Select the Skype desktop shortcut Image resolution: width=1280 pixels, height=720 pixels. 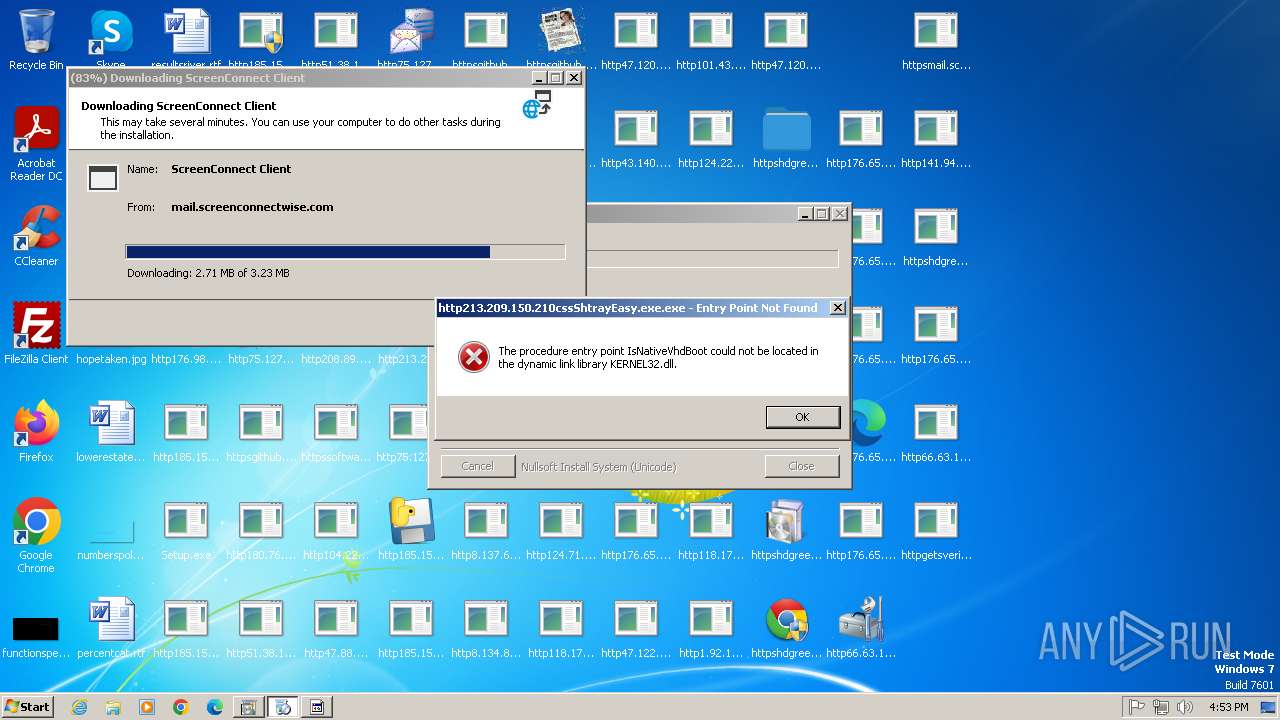pyautogui.click(x=111, y=40)
